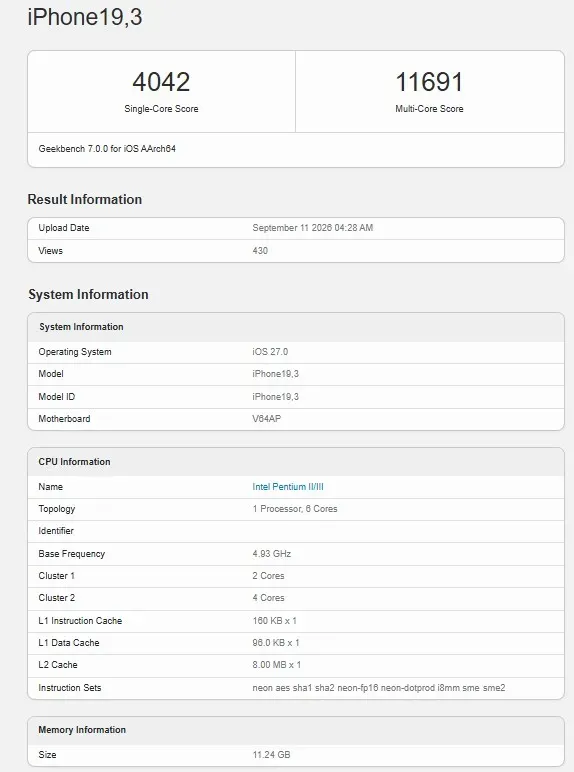
Task: Select the 96.0 KB x 1 value
Action: click(276, 643)
